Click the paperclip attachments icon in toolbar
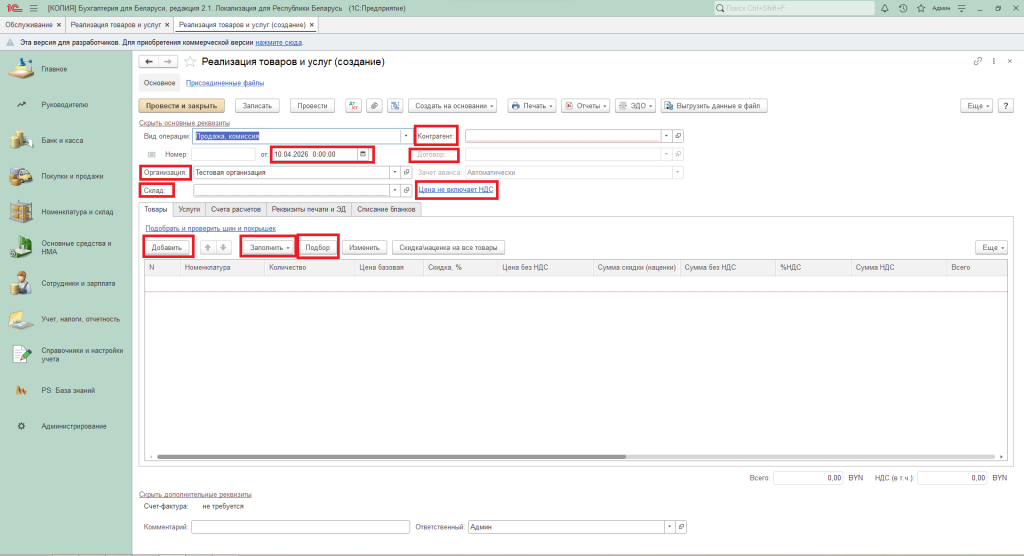Screen dimensions: 1024x556 (374, 105)
